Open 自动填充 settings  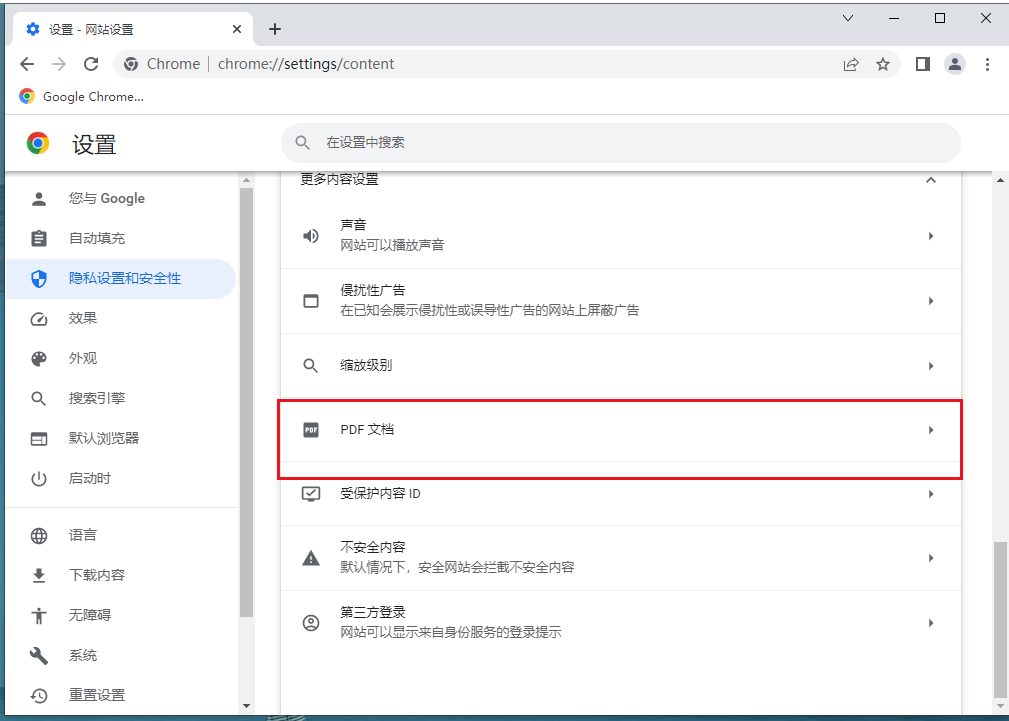click(x=121, y=238)
